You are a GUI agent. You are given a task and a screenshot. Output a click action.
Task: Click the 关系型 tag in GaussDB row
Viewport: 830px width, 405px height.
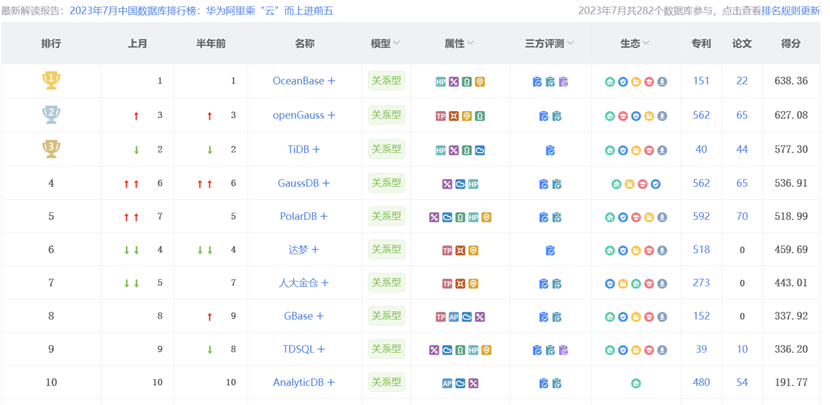click(x=386, y=183)
